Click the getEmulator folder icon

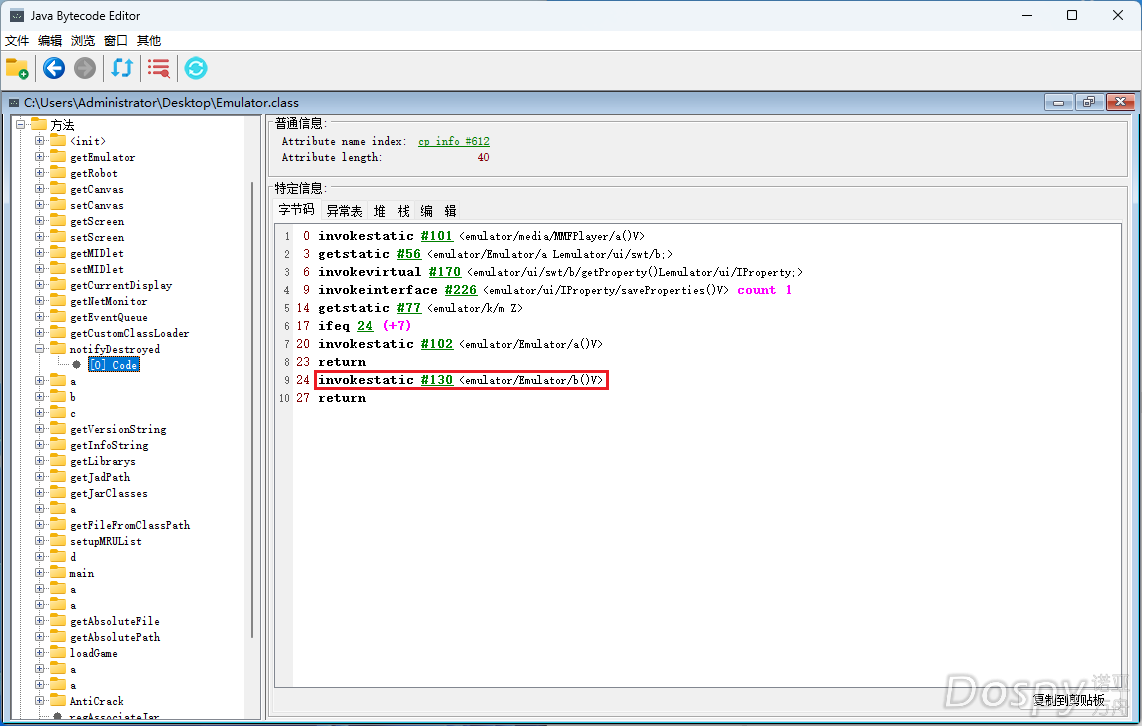pos(58,157)
